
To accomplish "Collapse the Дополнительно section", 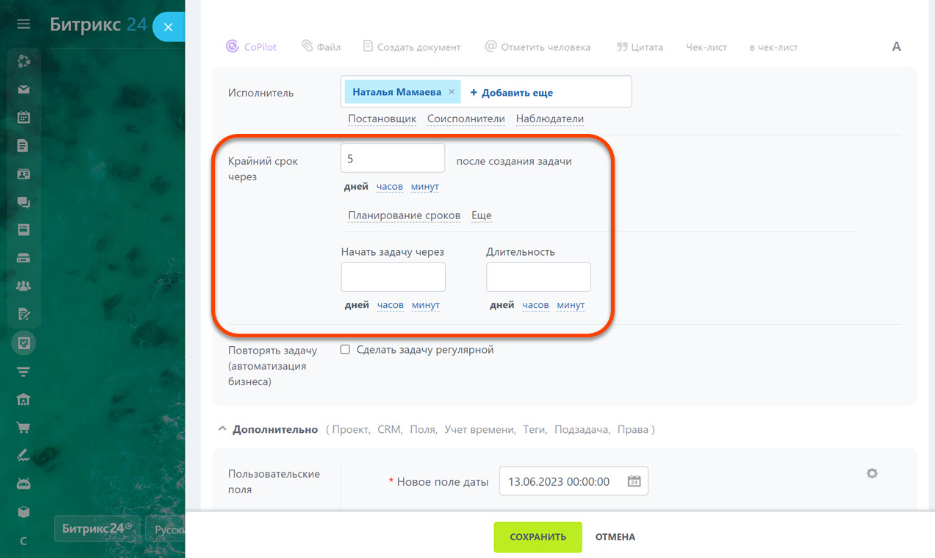I will point(223,429).
